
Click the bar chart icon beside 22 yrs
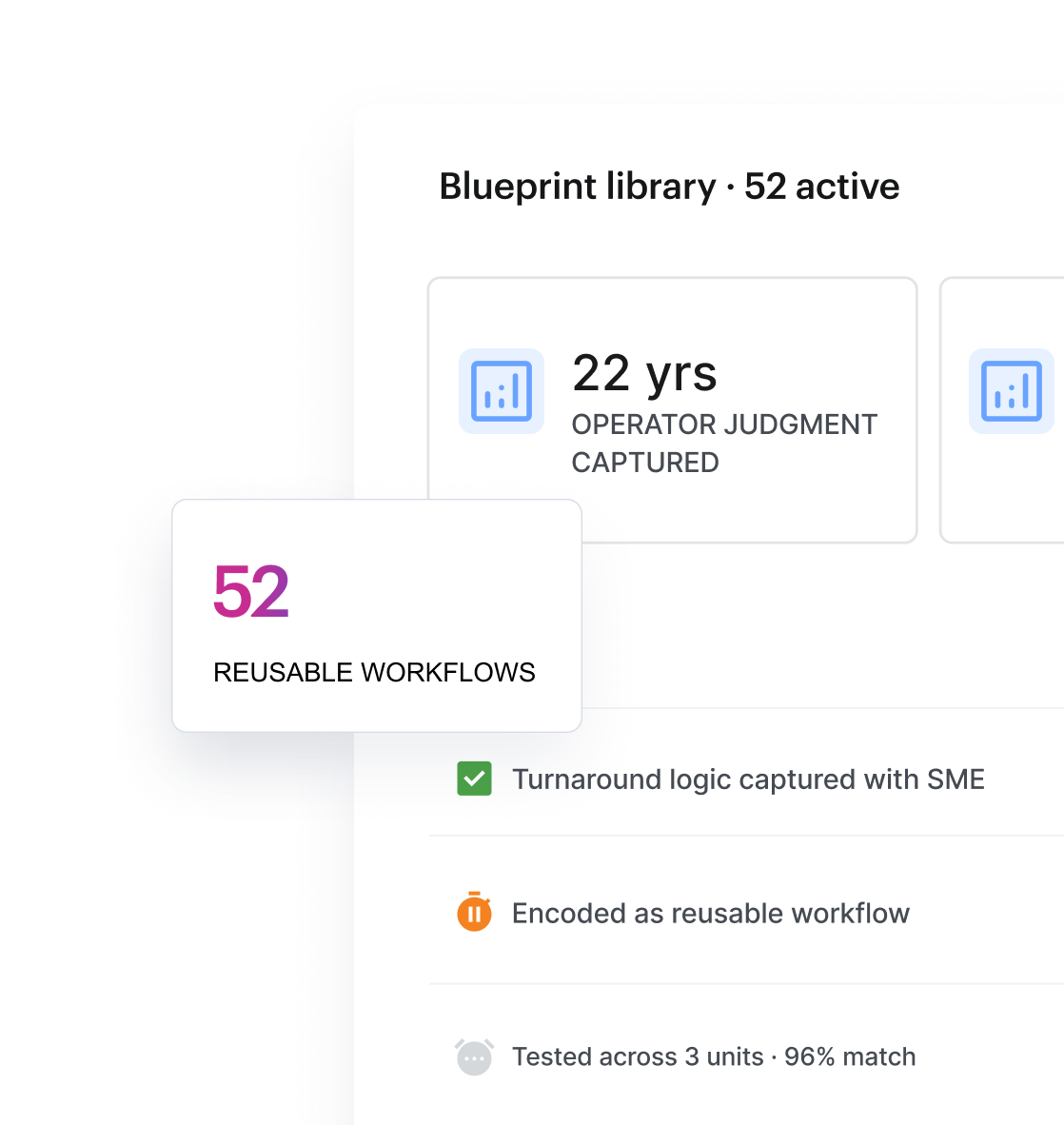[x=502, y=391]
